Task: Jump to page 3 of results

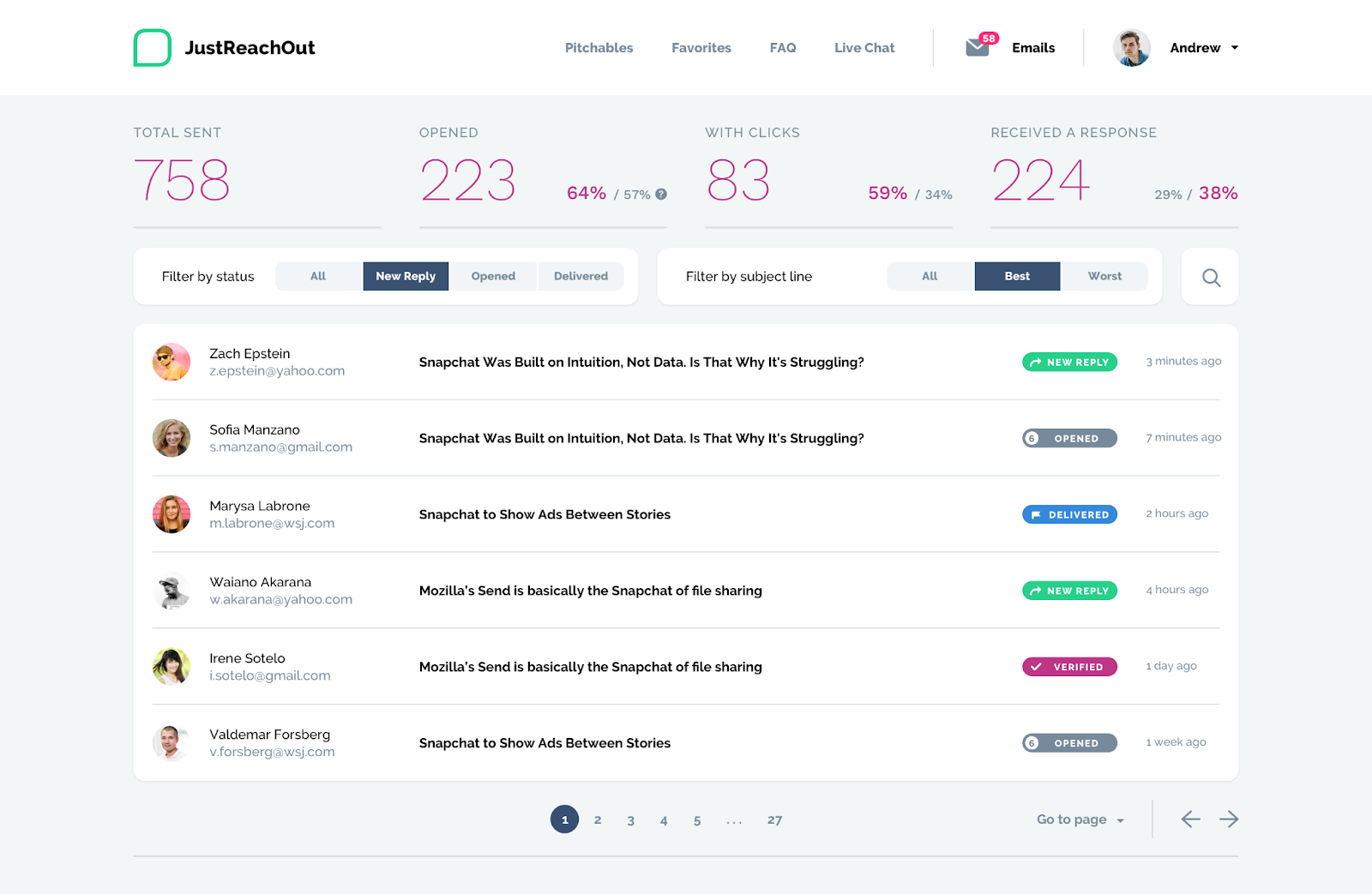Action: 630,819
